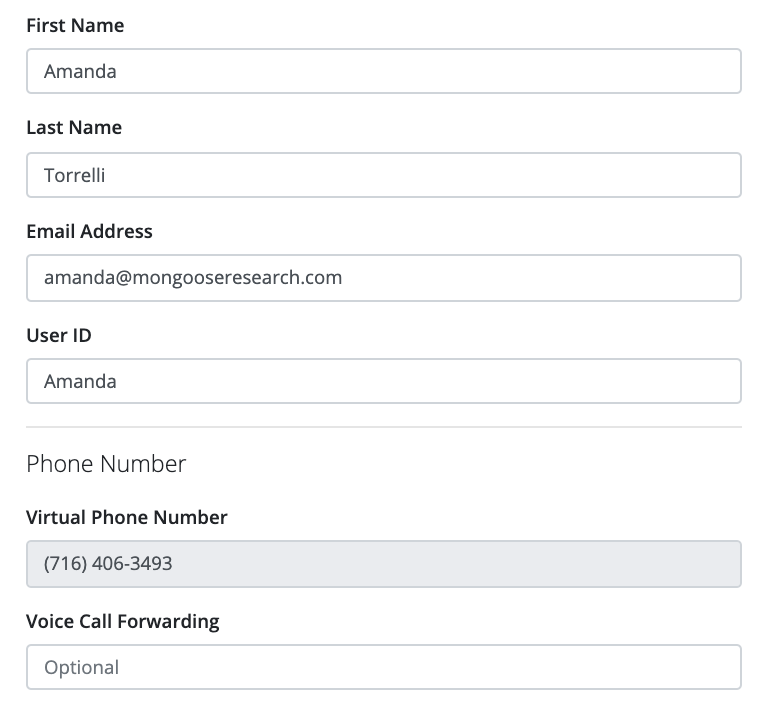Click the "User ID" field label
The width and height of the screenshot is (762, 706).
point(59,335)
